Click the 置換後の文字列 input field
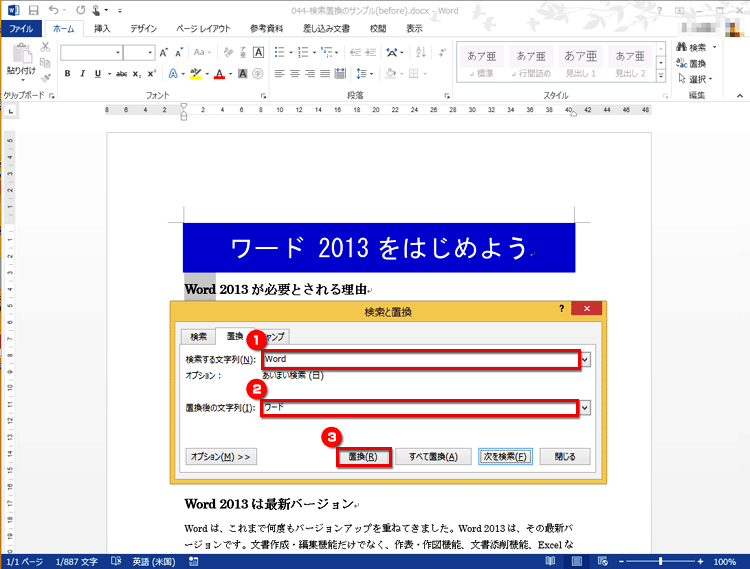 [420, 408]
